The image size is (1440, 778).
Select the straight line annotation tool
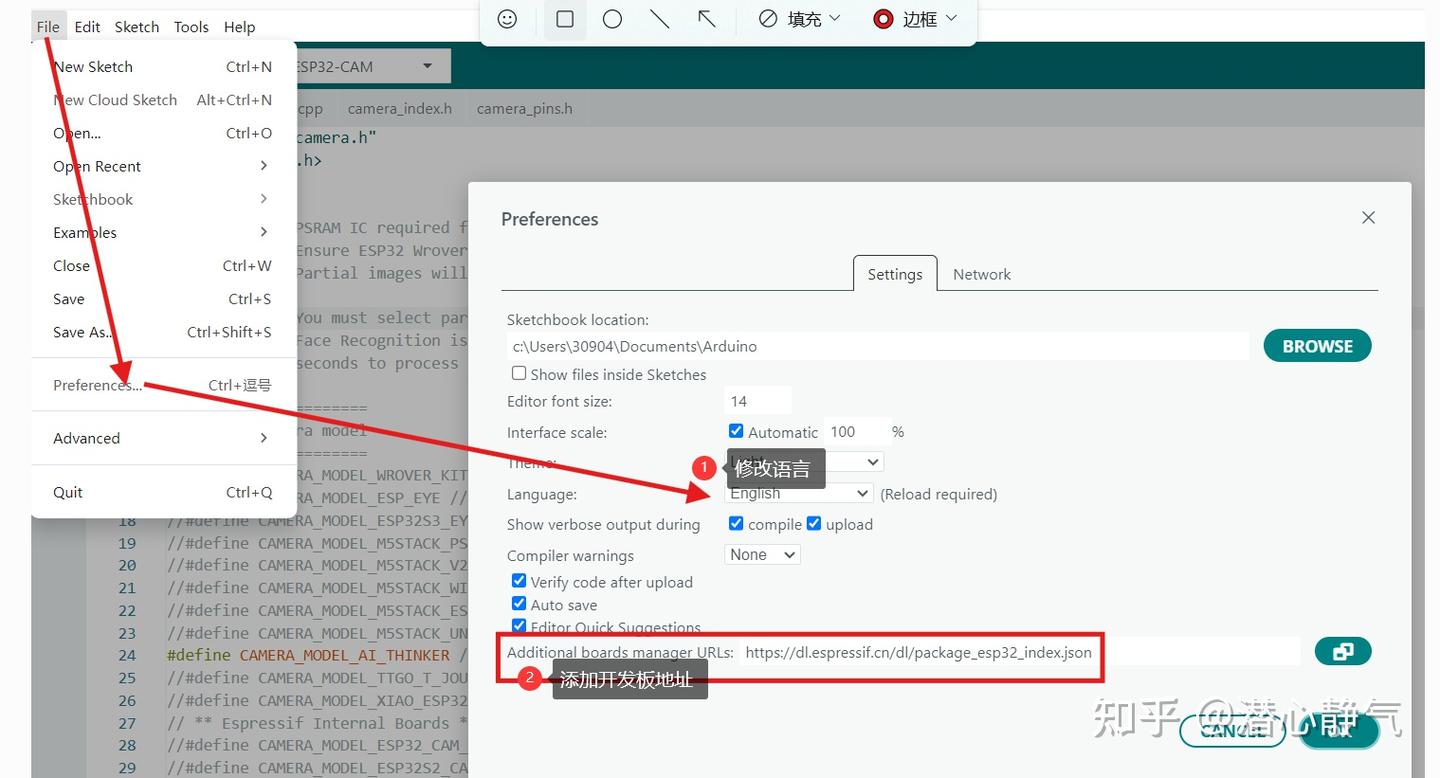tap(660, 19)
